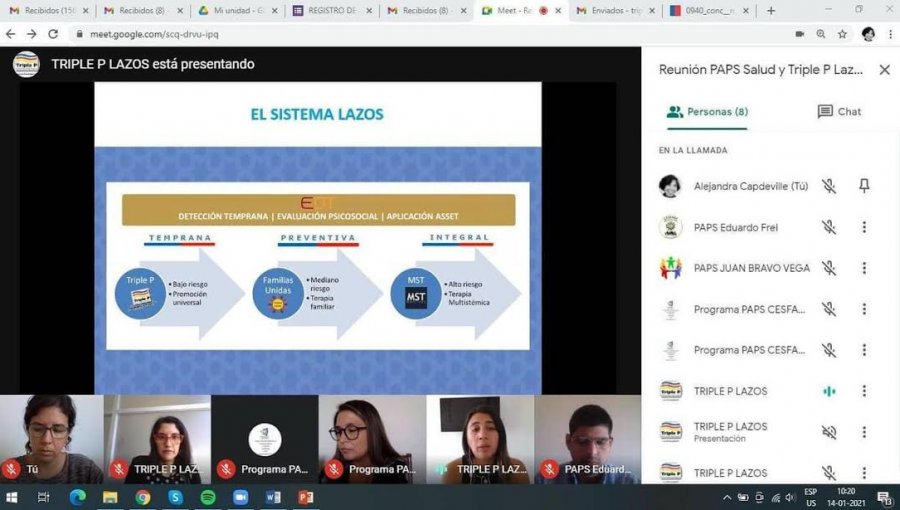Mute PAPS Eduardo Frei's microphone
Screen dimensions: 900x510
point(828,227)
